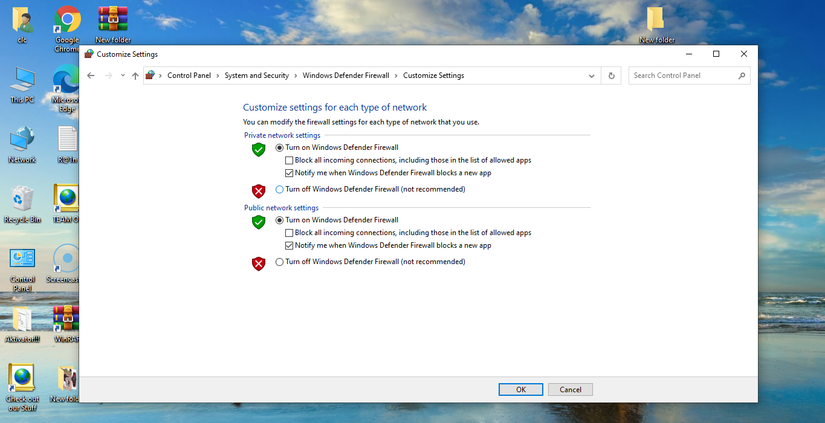Click the firewall icon in address bar
The height and width of the screenshot is (423, 825).
150,75
